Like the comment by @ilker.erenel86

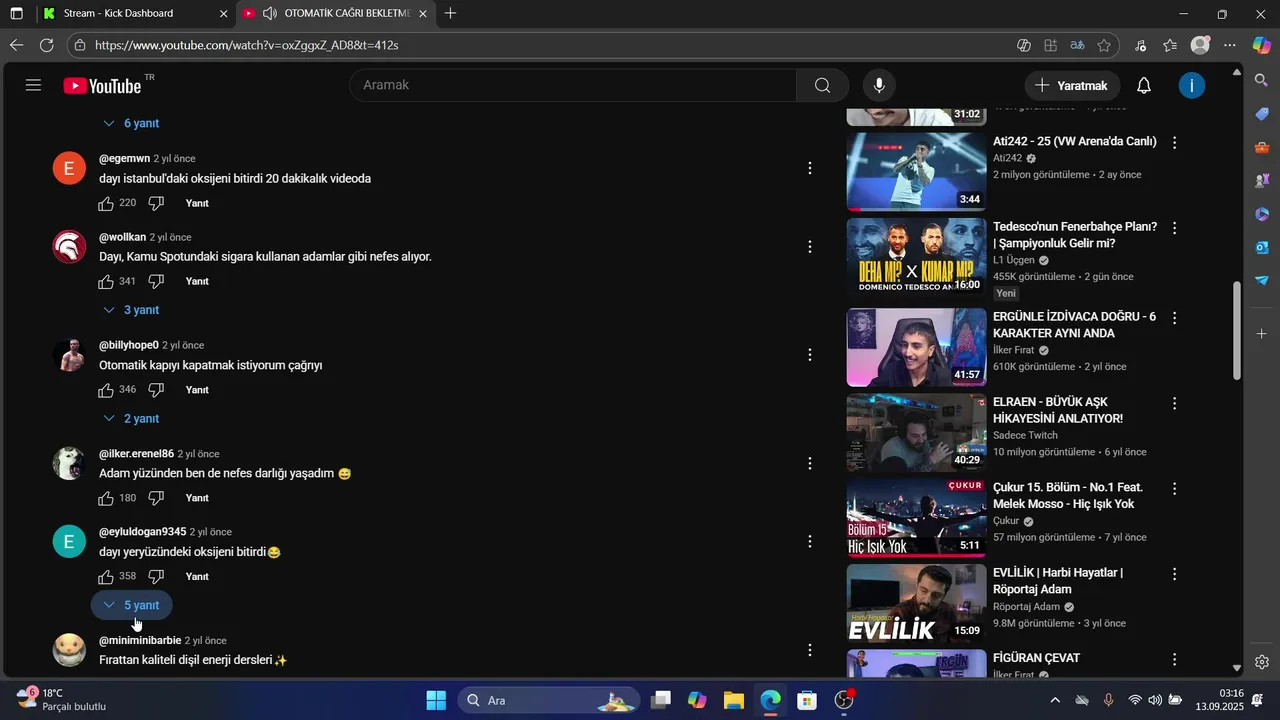tap(106, 498)
